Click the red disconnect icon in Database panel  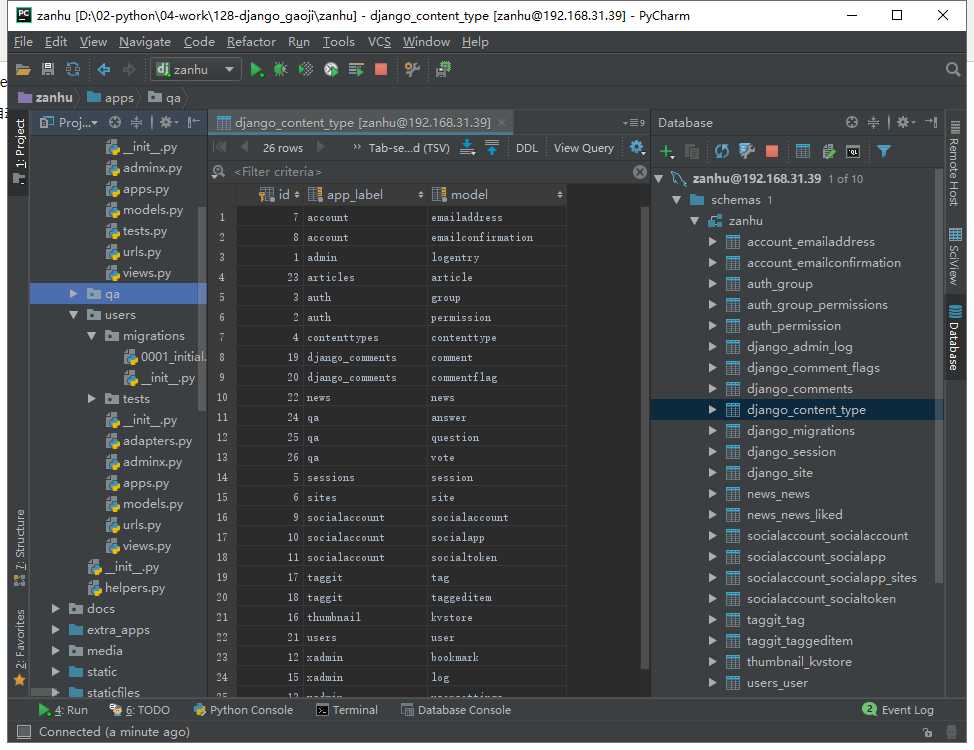772,151
